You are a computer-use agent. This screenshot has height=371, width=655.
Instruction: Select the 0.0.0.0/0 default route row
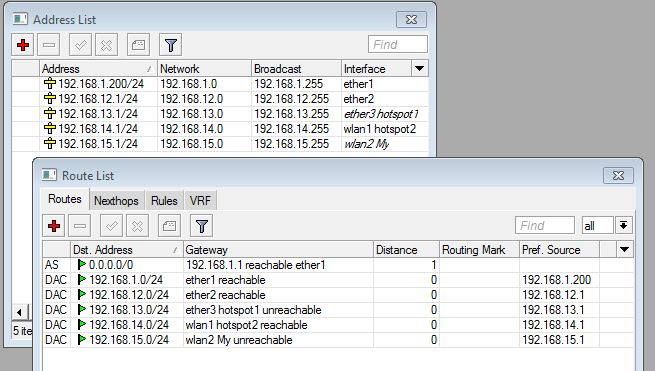(x=338, y=265)
